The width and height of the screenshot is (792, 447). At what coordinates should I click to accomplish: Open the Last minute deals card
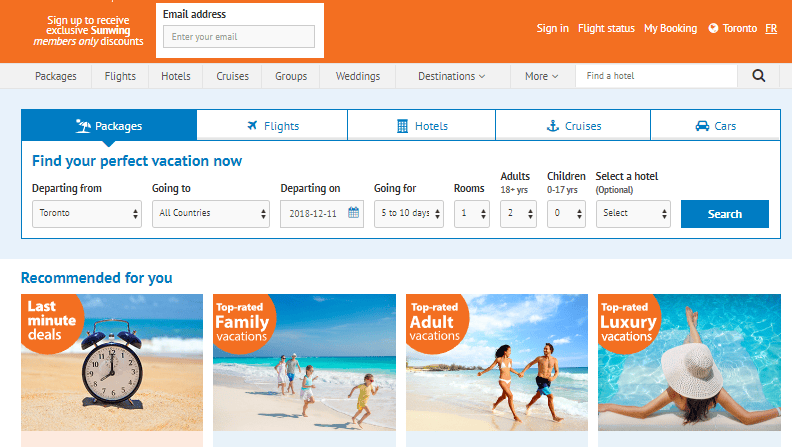pos(112,362)
